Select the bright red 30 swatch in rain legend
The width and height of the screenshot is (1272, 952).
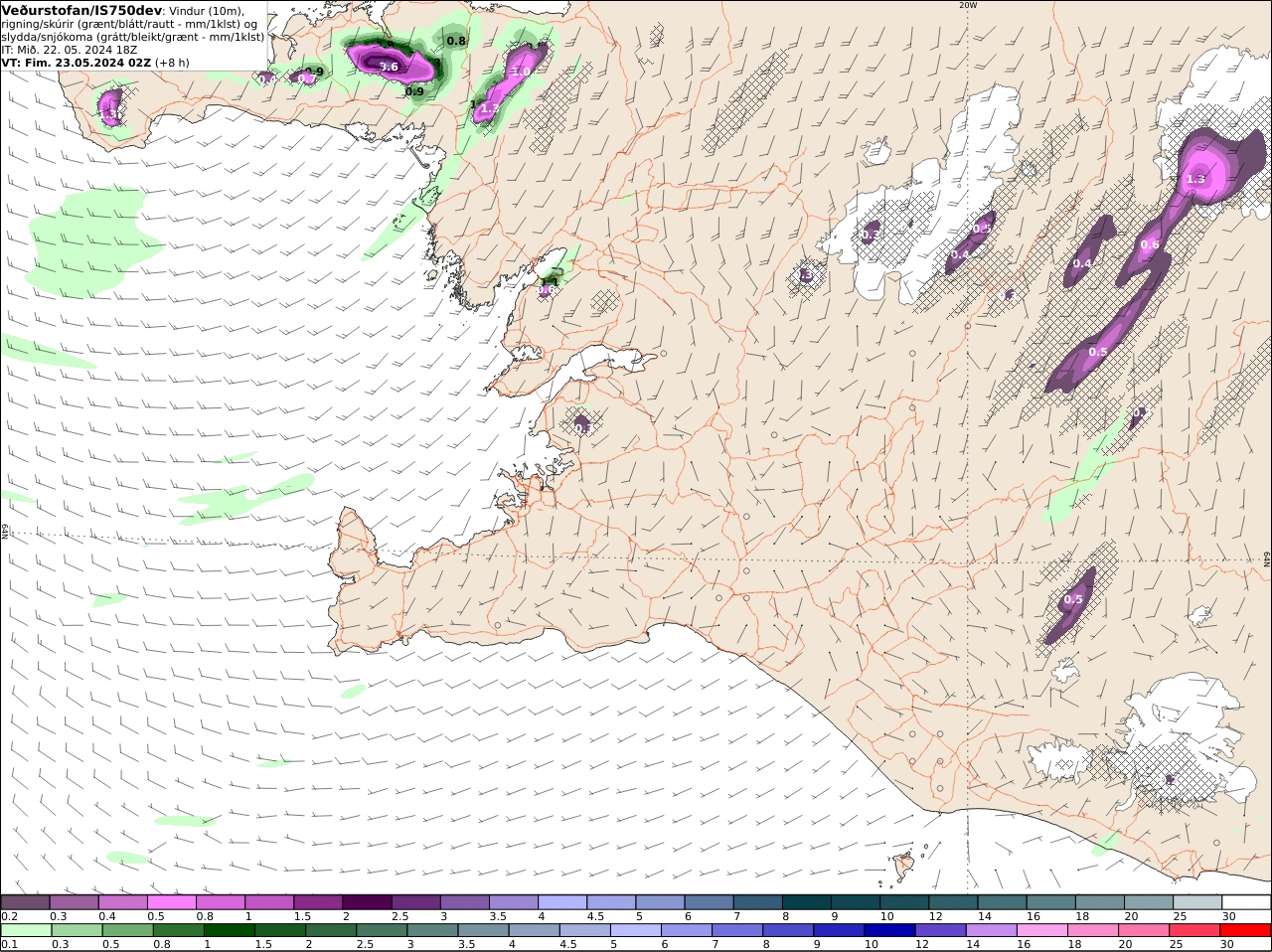coord(1246,930)
